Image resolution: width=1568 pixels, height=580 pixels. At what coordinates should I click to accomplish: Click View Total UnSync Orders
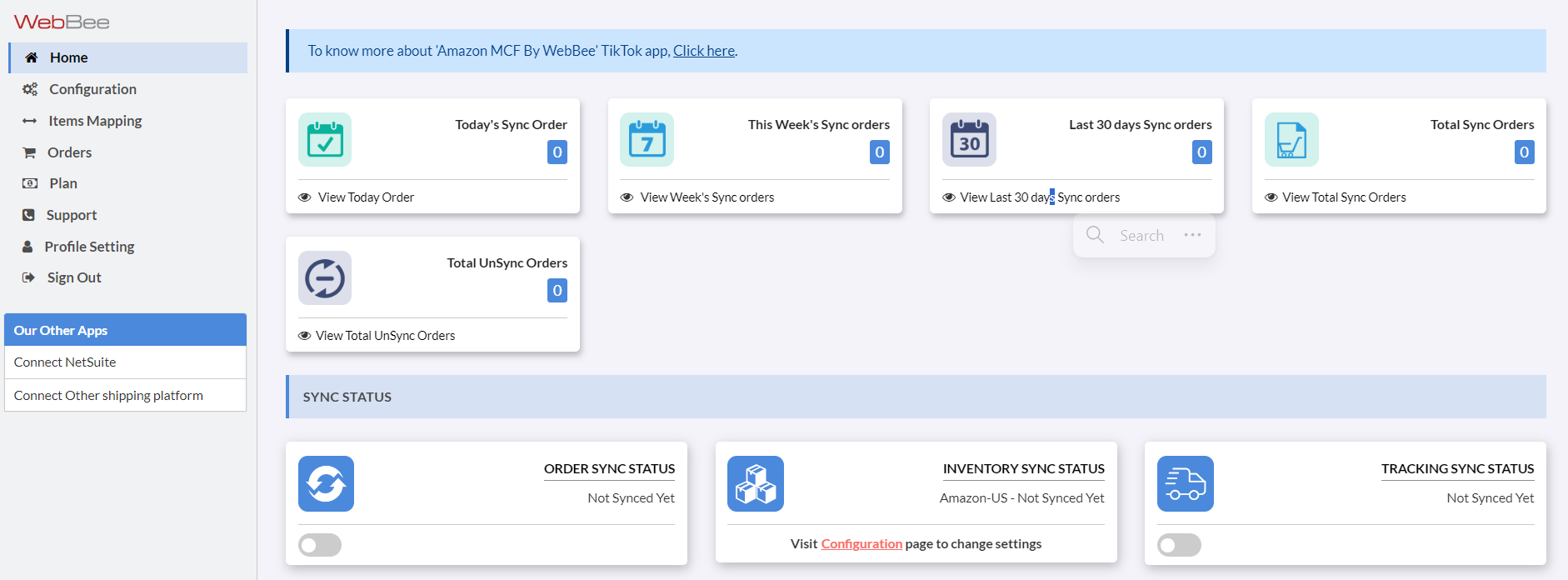click(385, 336)
